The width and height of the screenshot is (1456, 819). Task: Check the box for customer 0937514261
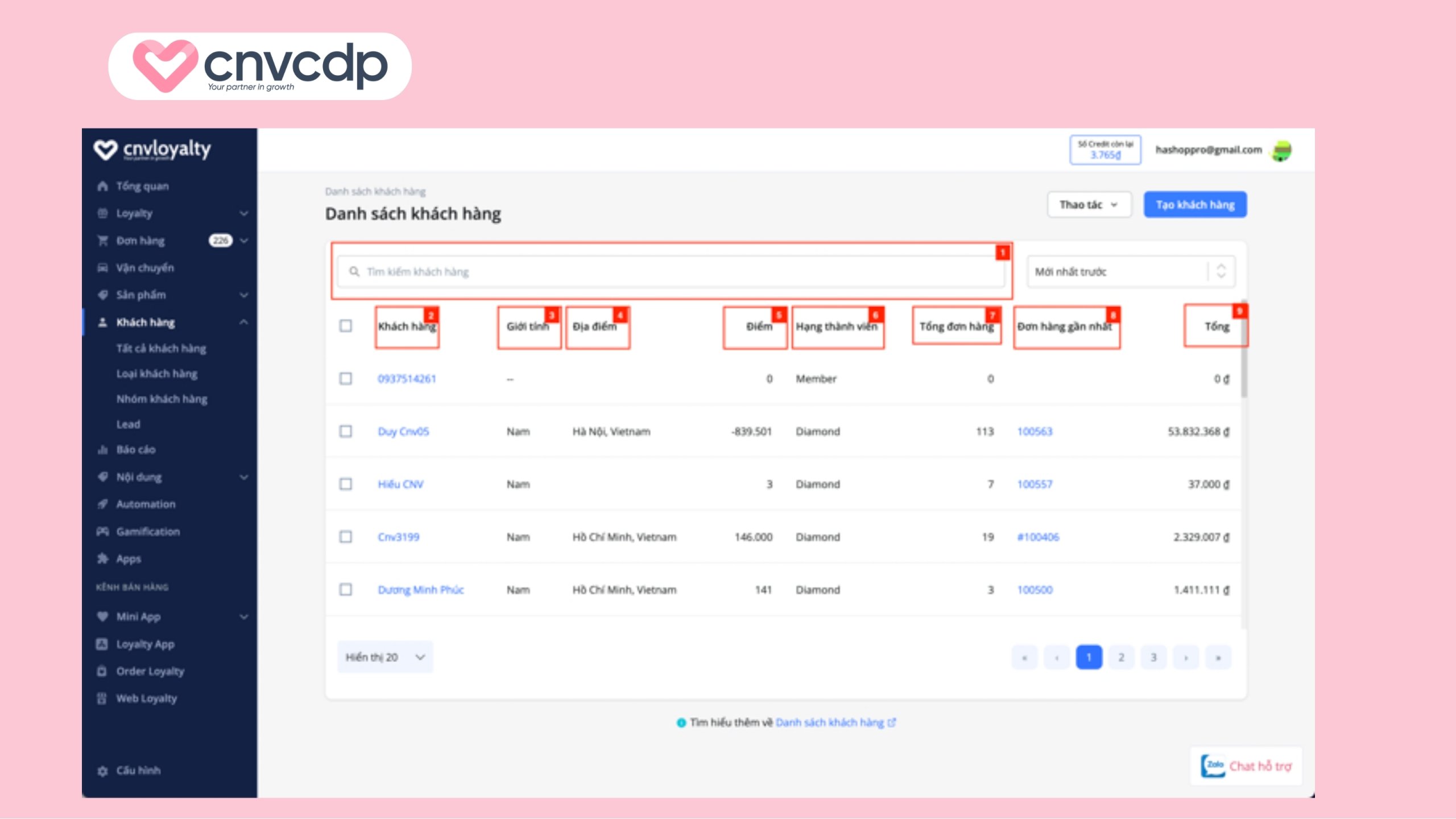pyautogui.click(x=345, y=379)
